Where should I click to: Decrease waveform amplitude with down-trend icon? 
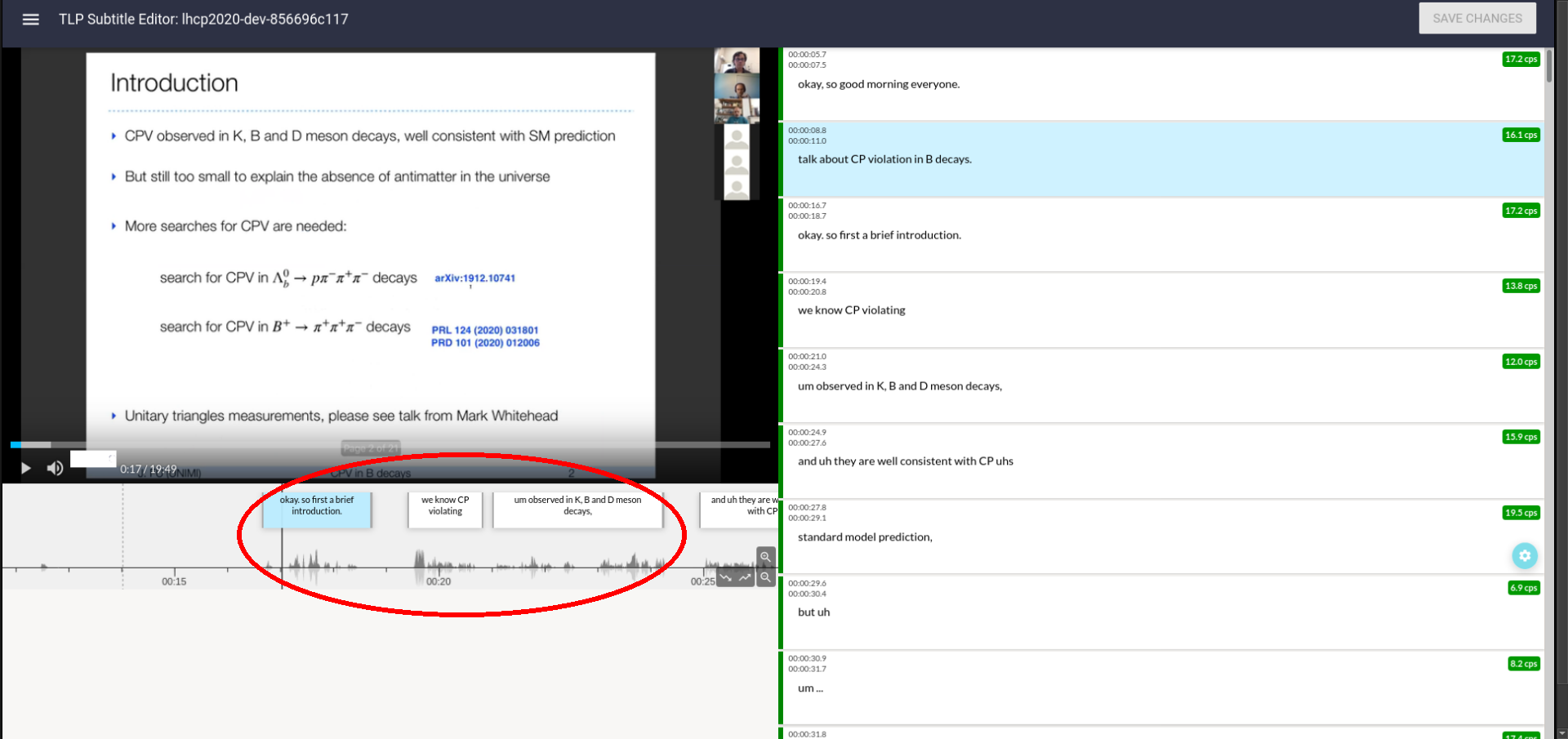pyautogui.click(x=725, y=577)
